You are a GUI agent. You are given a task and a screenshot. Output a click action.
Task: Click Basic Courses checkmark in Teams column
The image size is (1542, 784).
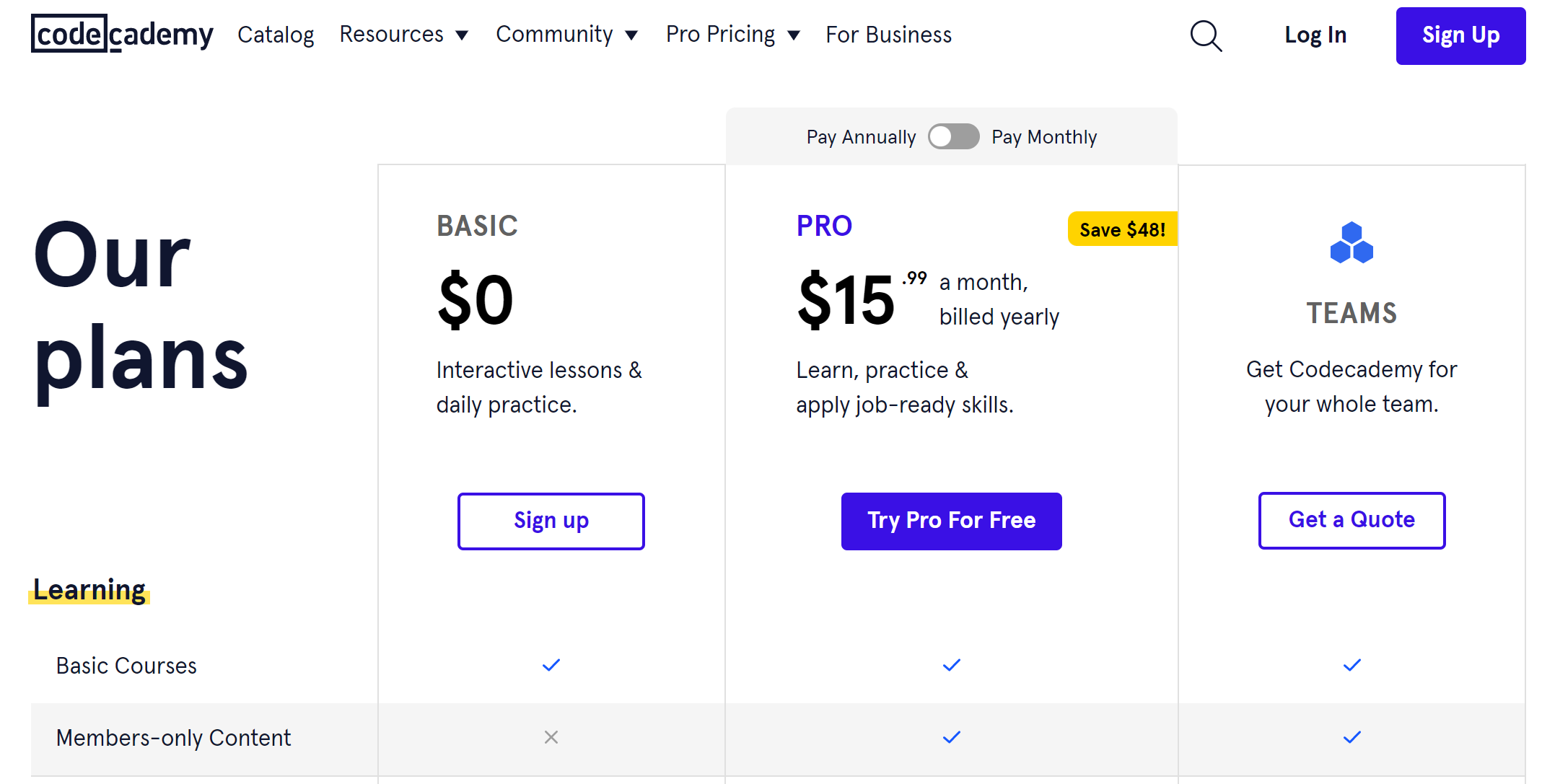click(1352, 665)
